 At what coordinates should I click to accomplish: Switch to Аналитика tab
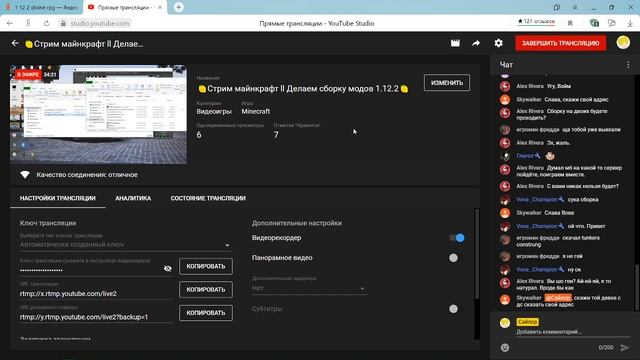coord(133,198)
